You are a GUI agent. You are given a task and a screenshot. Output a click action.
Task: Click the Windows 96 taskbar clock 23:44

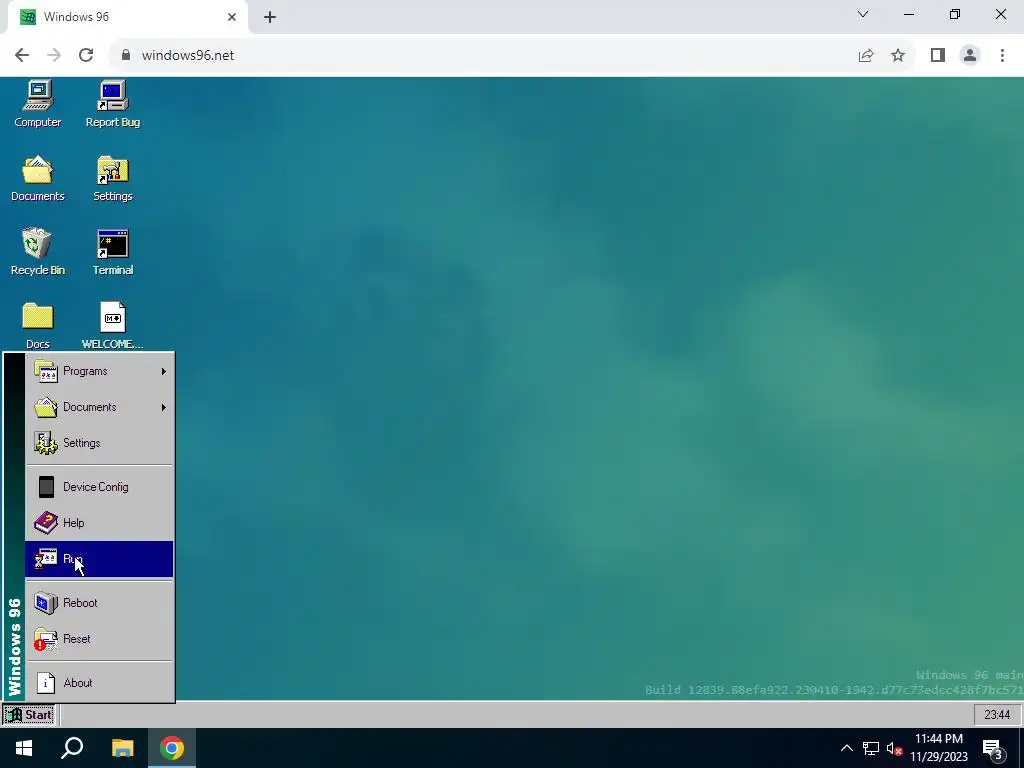(x=997, y=714)
